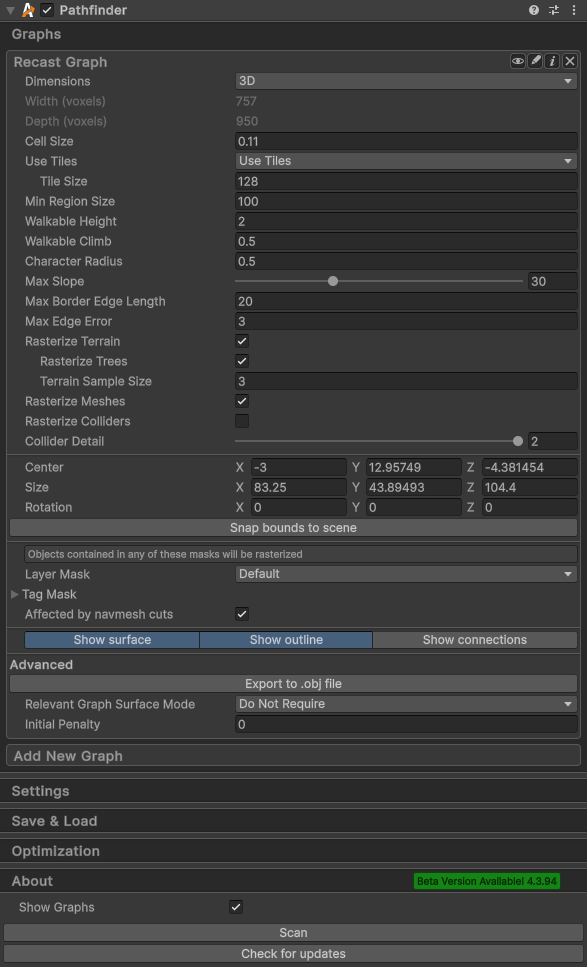Collapse the Pathfinder component foldout arrow
Image resolution: width=587 pixels, height=967 pixels.
pos(10,10)
